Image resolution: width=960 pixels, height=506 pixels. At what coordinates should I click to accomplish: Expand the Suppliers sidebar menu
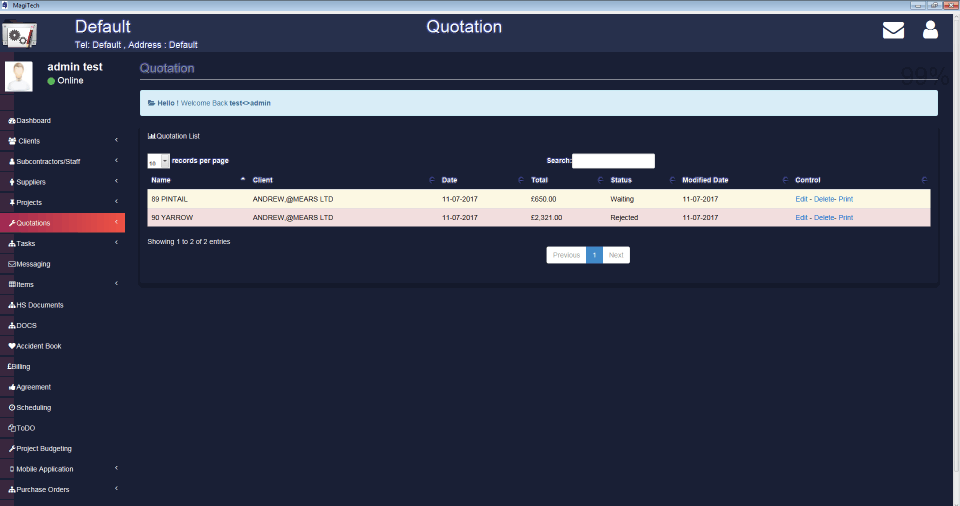(x=60, y=182)
